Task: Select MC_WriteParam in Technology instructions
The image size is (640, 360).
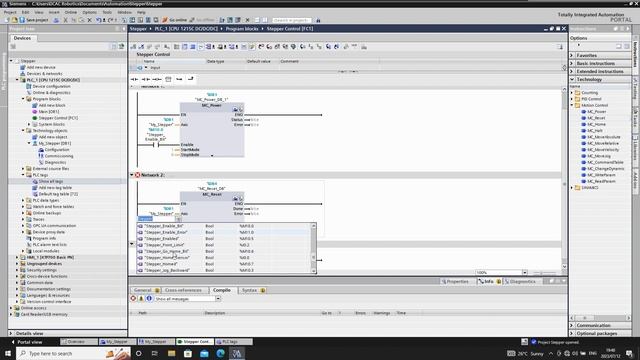Action: [x=601, y=175]
